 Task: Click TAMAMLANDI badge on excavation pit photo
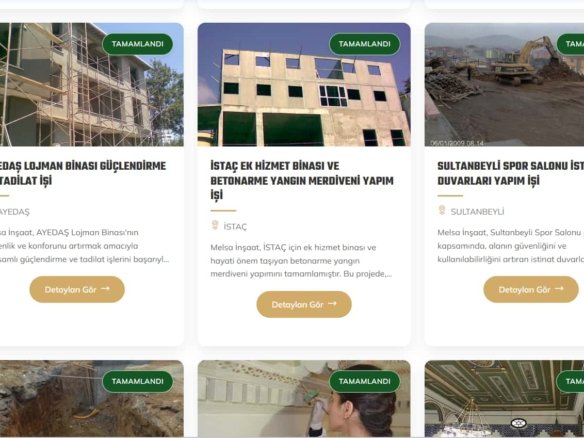point(137,381)
